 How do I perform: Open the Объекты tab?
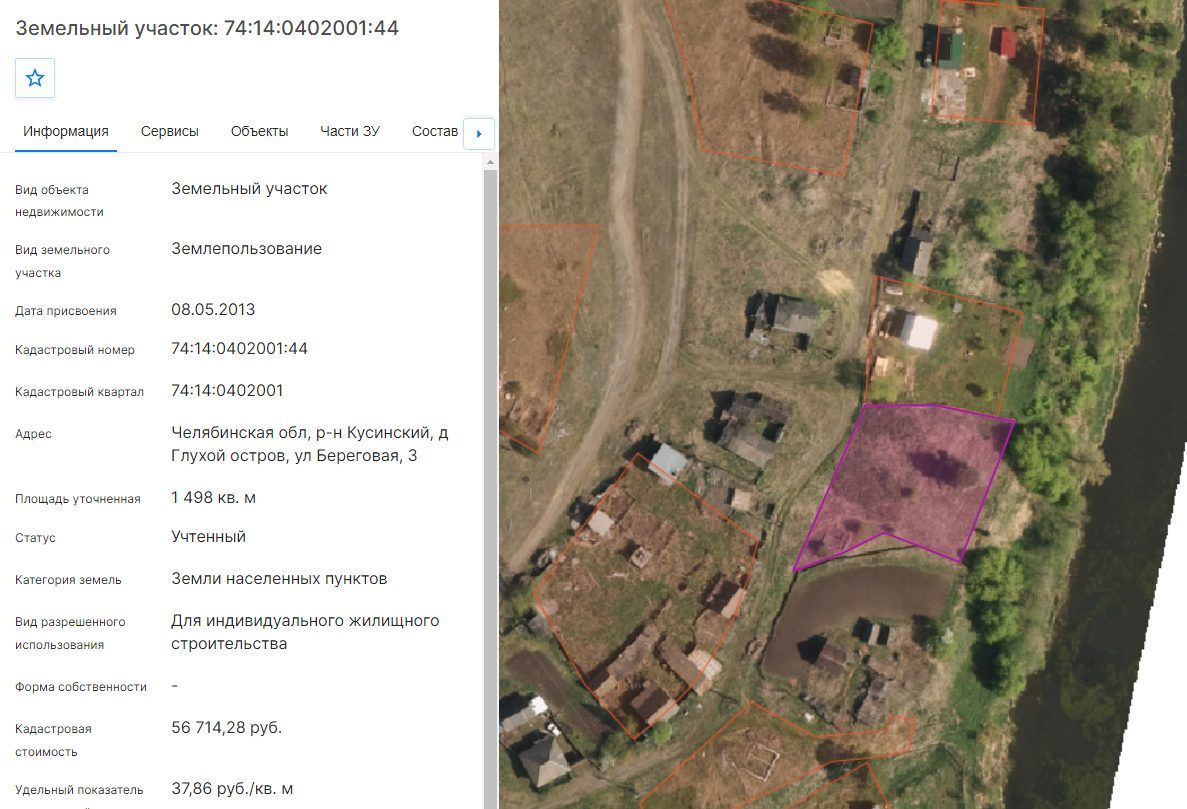(260, 131)
